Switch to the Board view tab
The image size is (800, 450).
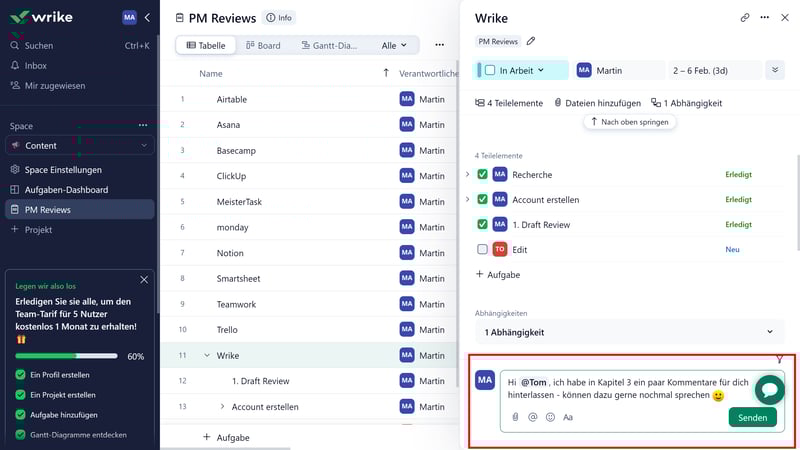(x=262, y=45)
